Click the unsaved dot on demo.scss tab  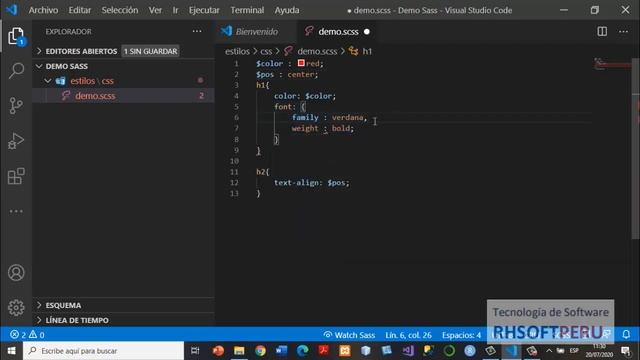[x=367, y=31]
